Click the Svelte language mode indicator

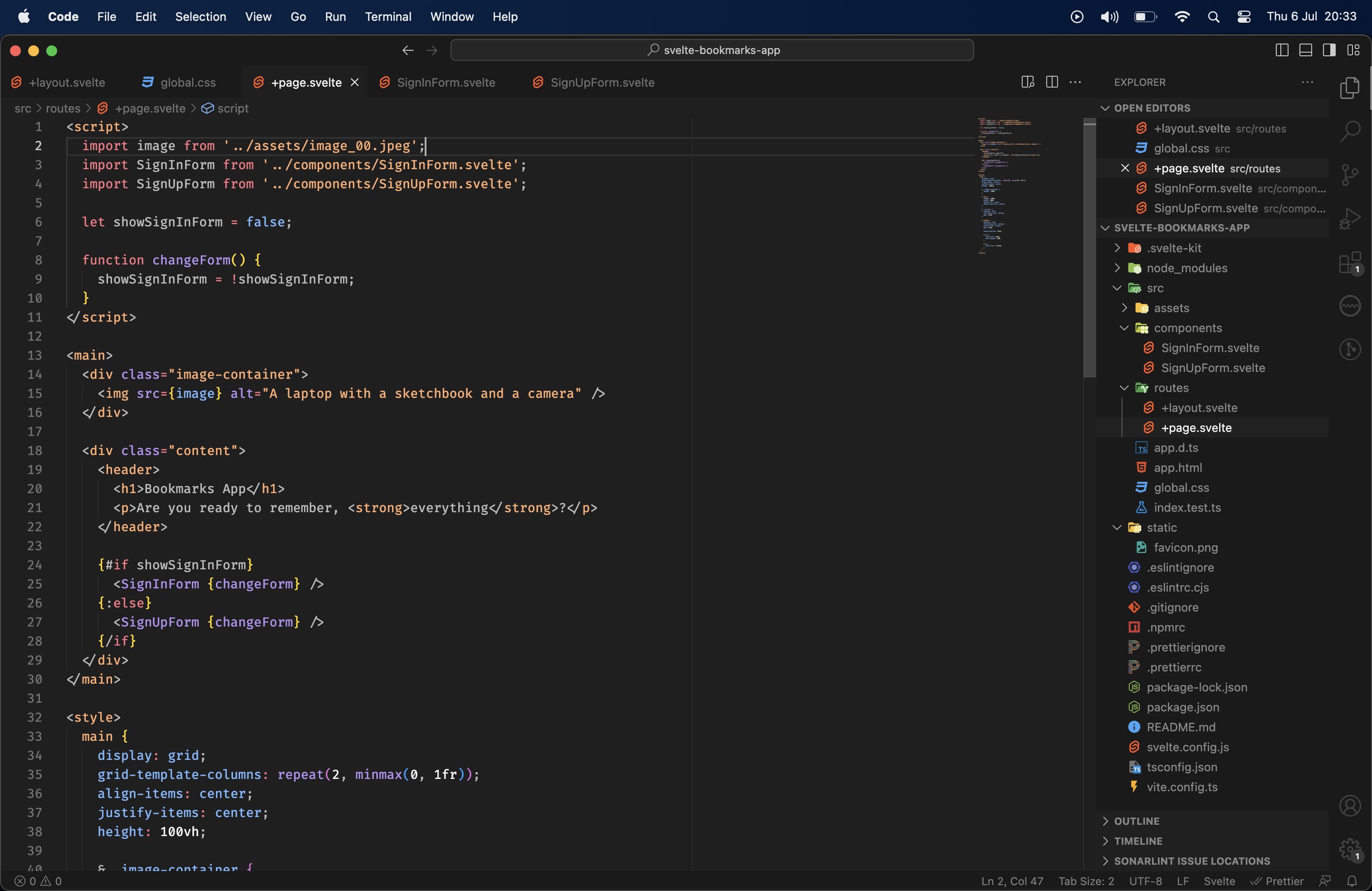click(1219, 881)
